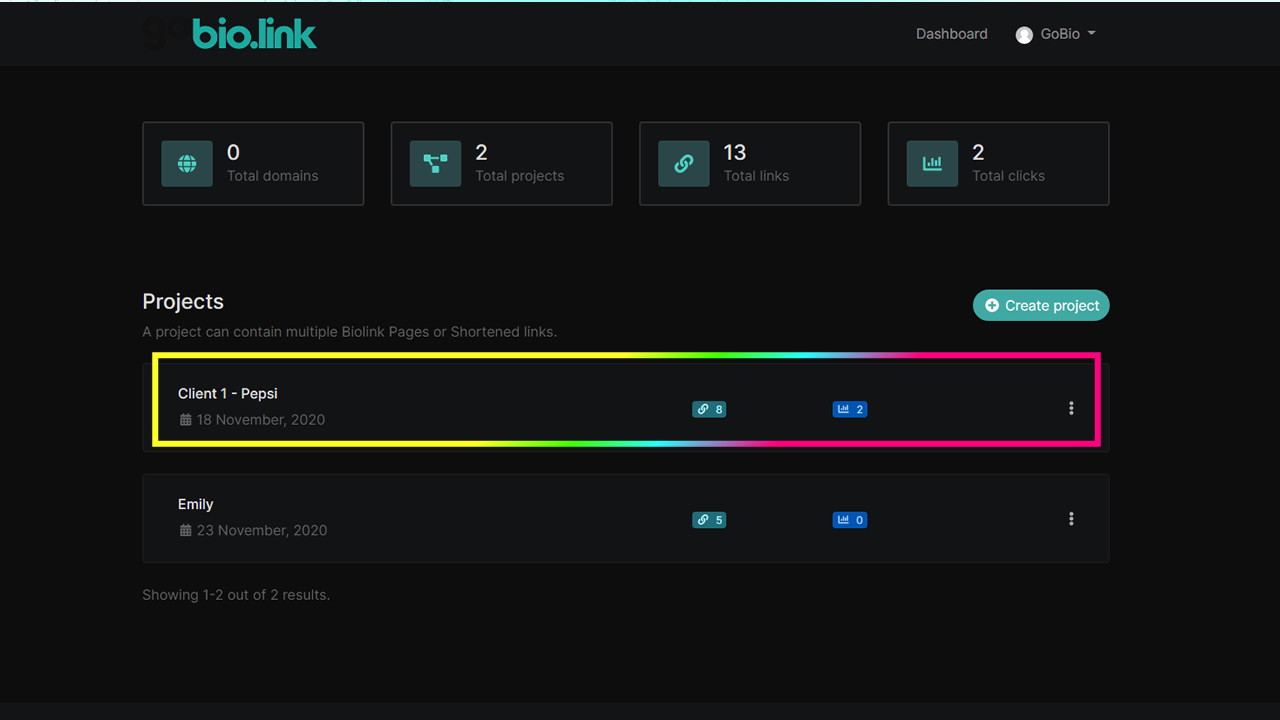Click the calendar icon beside 23 November, 2020
Viewport: 1280px width, 720px height.
pyautogui.click(x=185, y=530)
